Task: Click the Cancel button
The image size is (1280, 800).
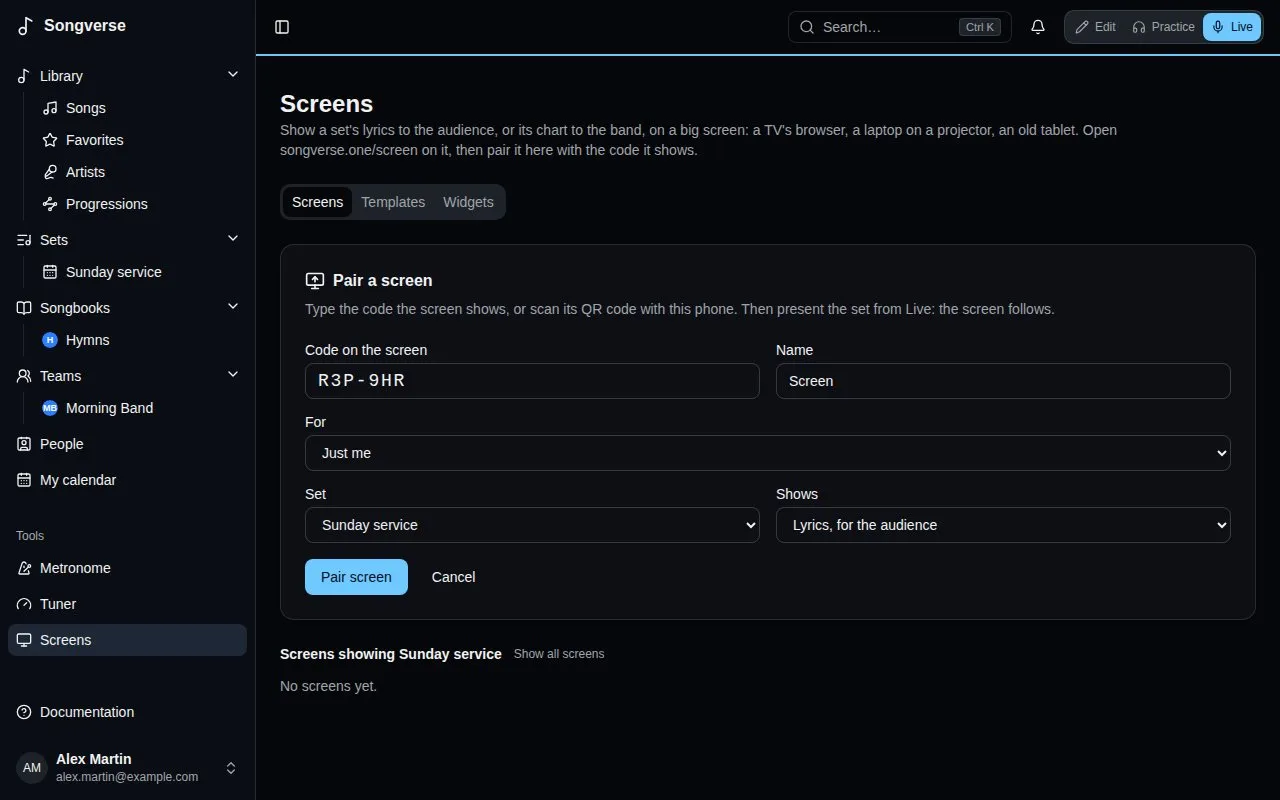Action: point(453,577)
